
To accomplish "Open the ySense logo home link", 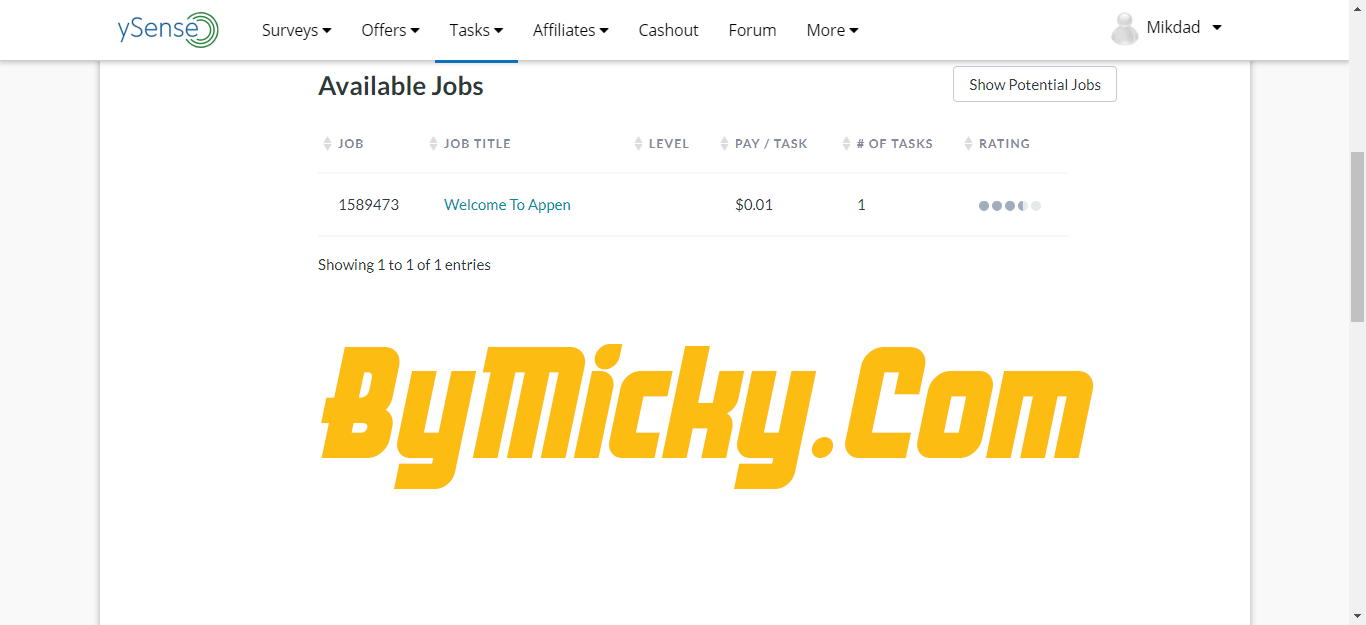I will (x=167, y=30).
